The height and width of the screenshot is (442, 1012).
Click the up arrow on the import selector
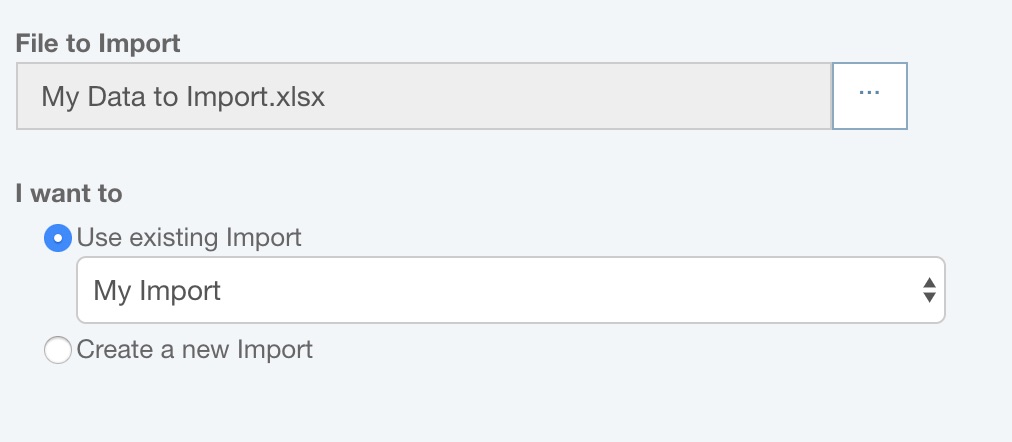[929, 284]
